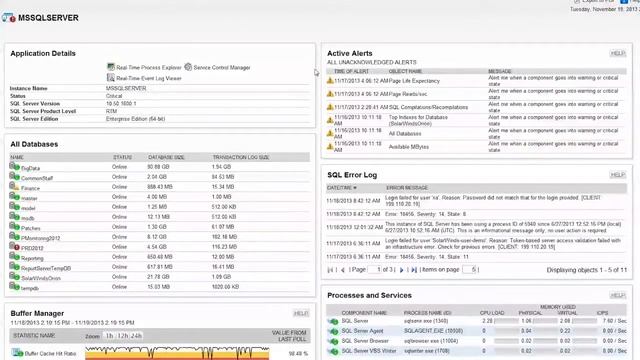Click the SQL Server Agent status icon
Image resolution: width=640 pixels, height=360 pixels.
coord(333,331)
